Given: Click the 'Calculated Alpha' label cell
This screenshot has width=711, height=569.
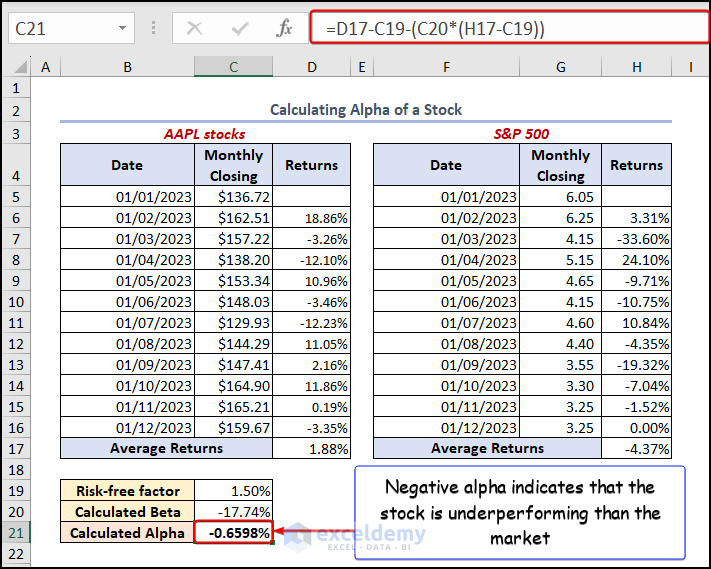Looking at the screenshot, I should coord(127,533).
